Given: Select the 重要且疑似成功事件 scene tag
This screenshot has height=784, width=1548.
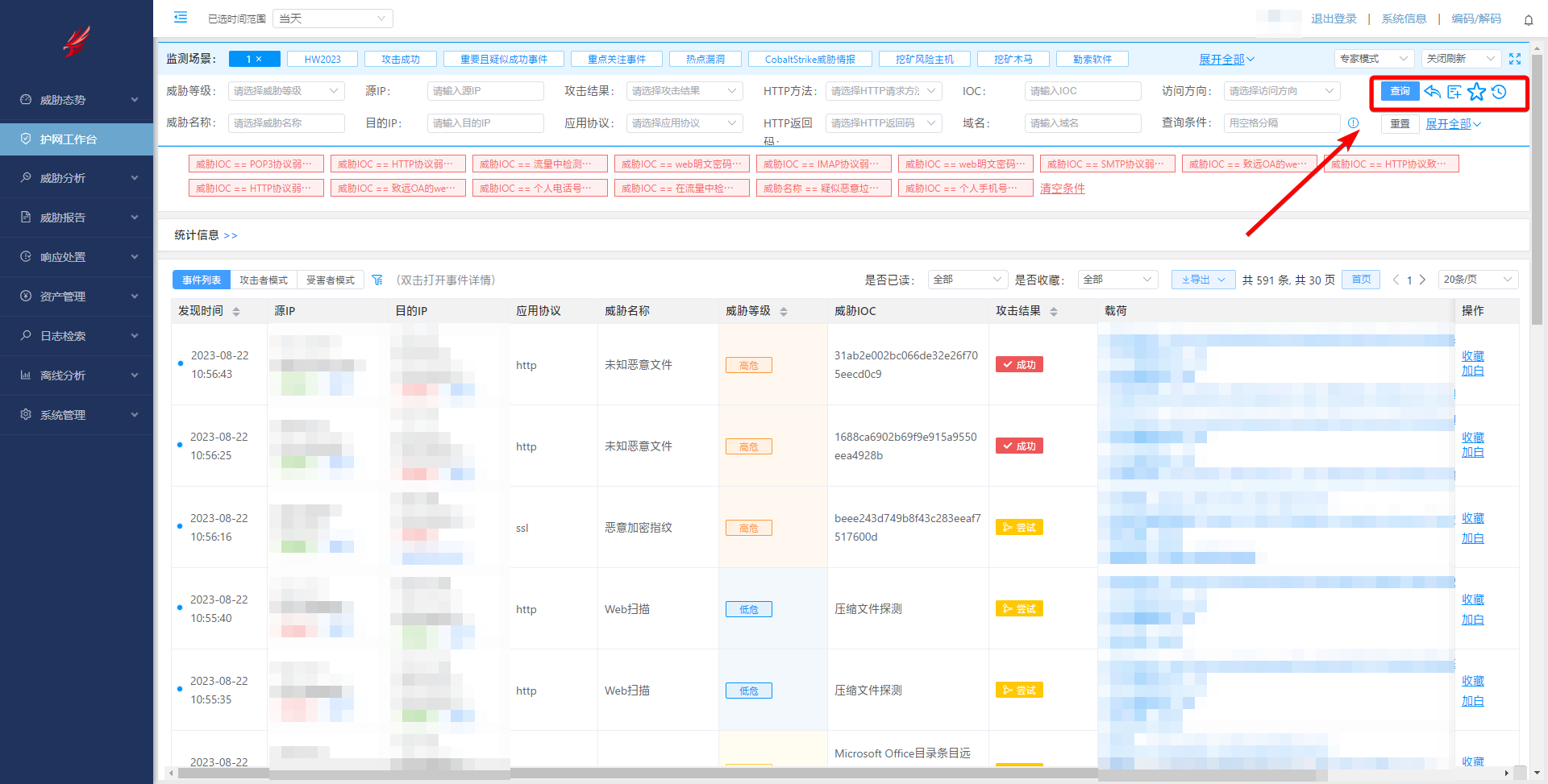Looking at the screenshot, I should pyautogui.click(x=504, y=59).
